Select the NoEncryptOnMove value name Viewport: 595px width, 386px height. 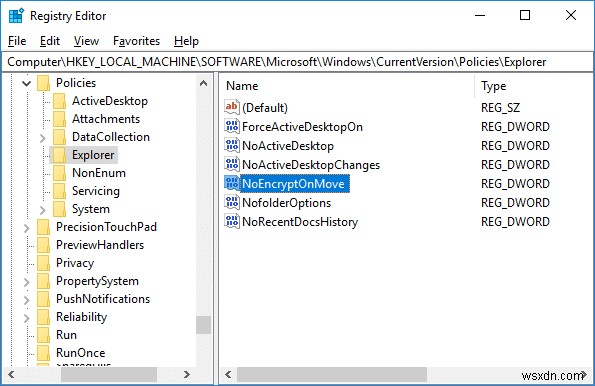[293, 184]
